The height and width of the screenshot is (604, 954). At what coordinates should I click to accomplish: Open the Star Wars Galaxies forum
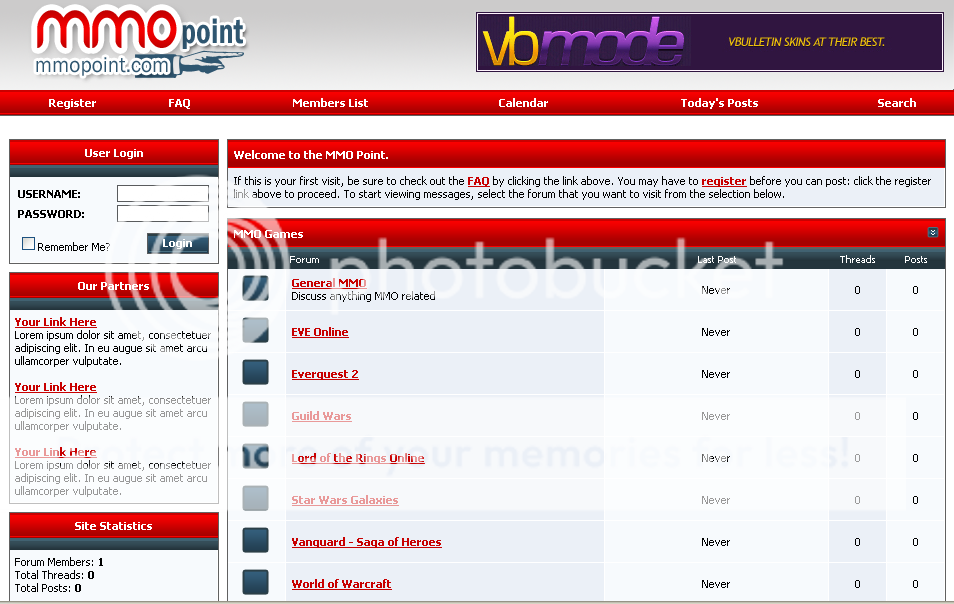pos(345,500)
